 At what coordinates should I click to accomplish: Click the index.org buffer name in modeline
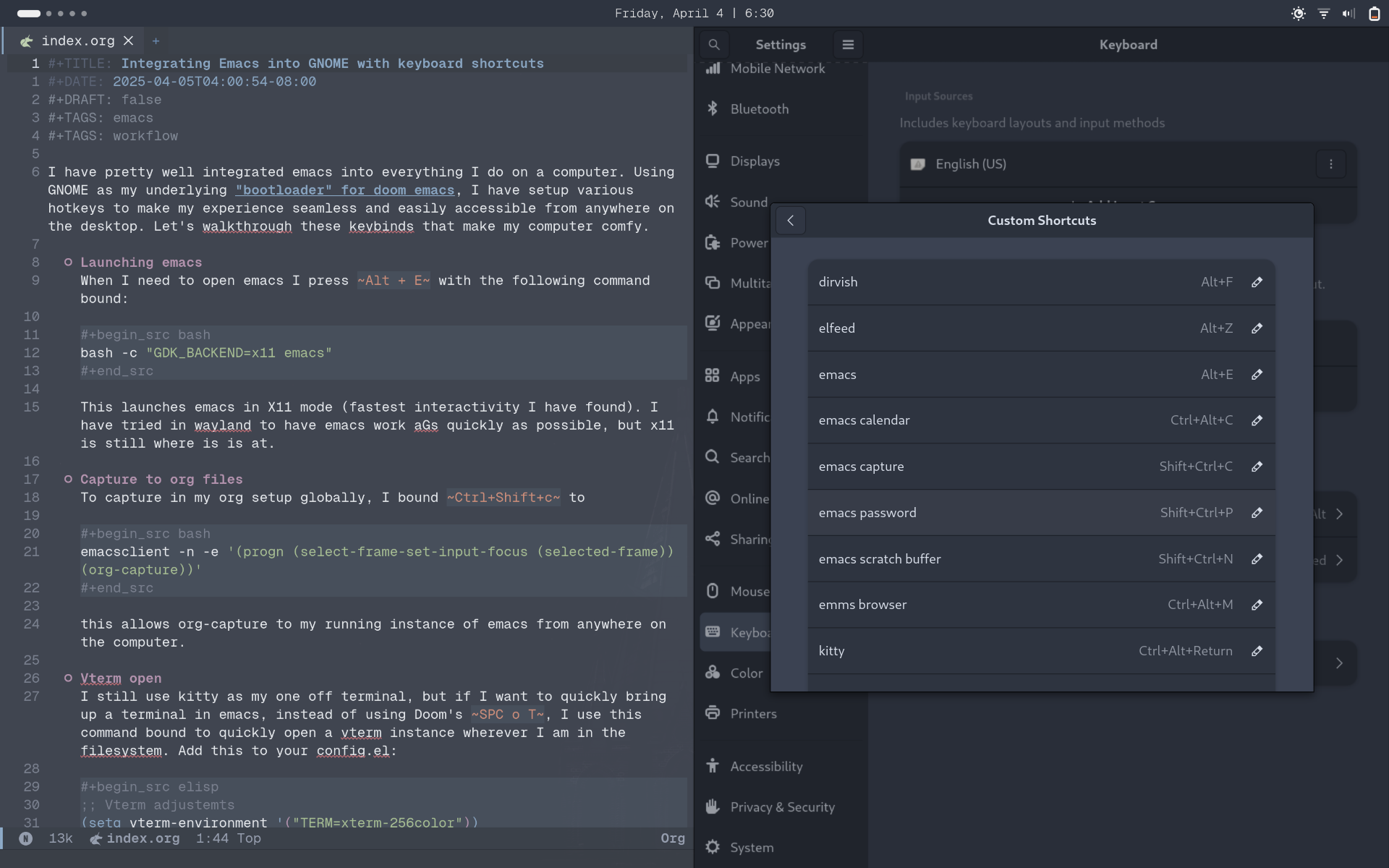tap(143, 838)
